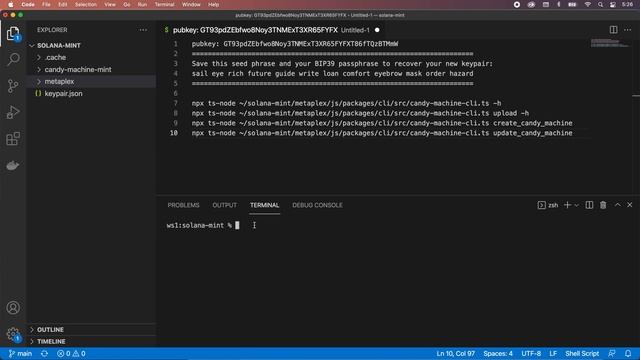Collapse the SOLANA-MINT folder section
Image resolution: width=640 pixels, height=360 pixels.
tap(59, 45)
